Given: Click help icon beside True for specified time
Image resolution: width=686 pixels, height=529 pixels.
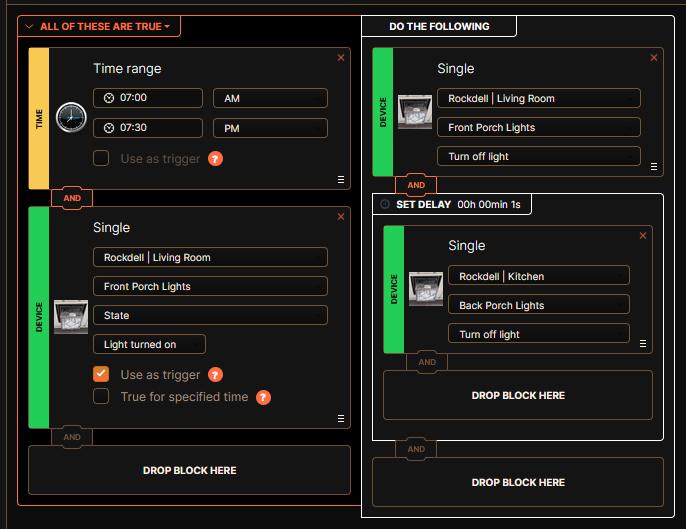Looking at the screenshot, I should [263, 397].
